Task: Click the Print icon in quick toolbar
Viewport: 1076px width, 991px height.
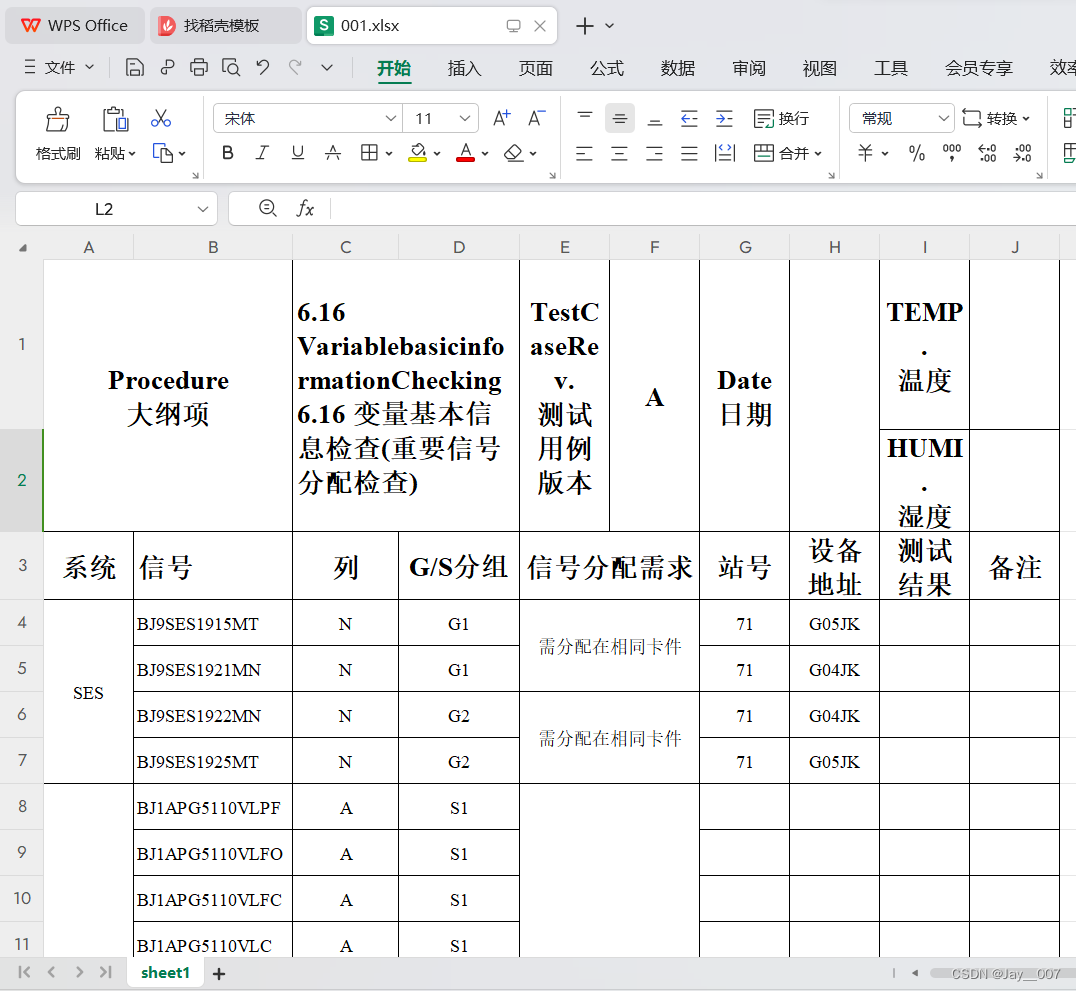Action: pos(199,67)
